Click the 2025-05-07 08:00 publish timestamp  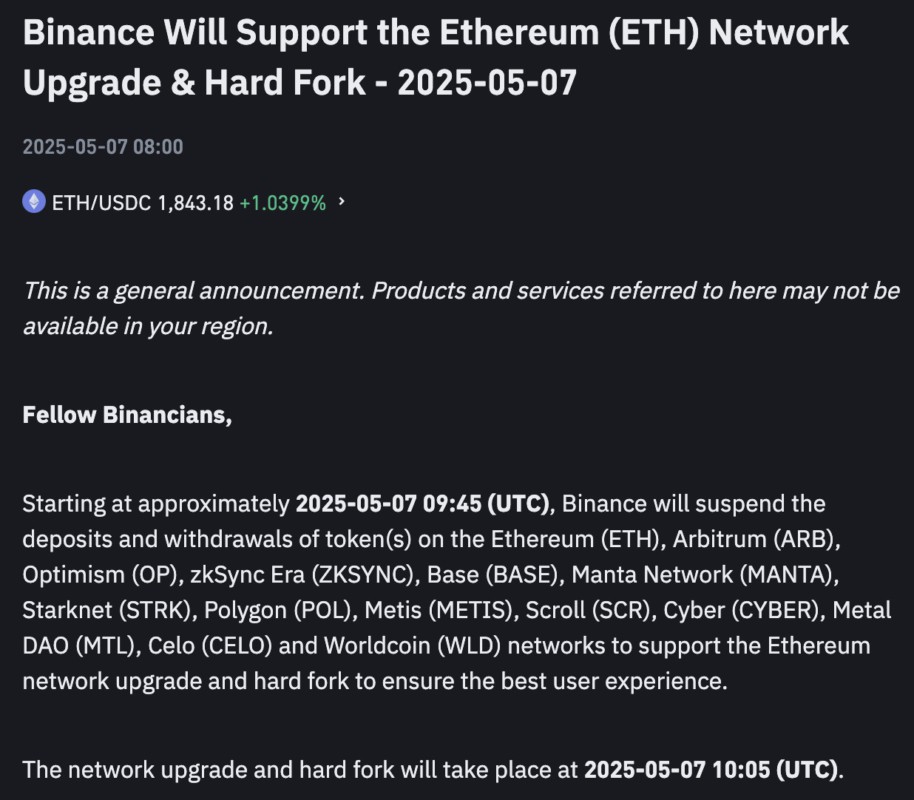pyautogui.click(x=102, y=147)
